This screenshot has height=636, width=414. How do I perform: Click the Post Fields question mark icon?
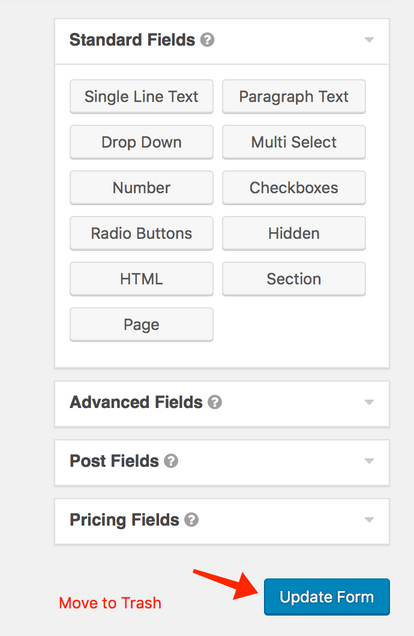tap(171, 461)
